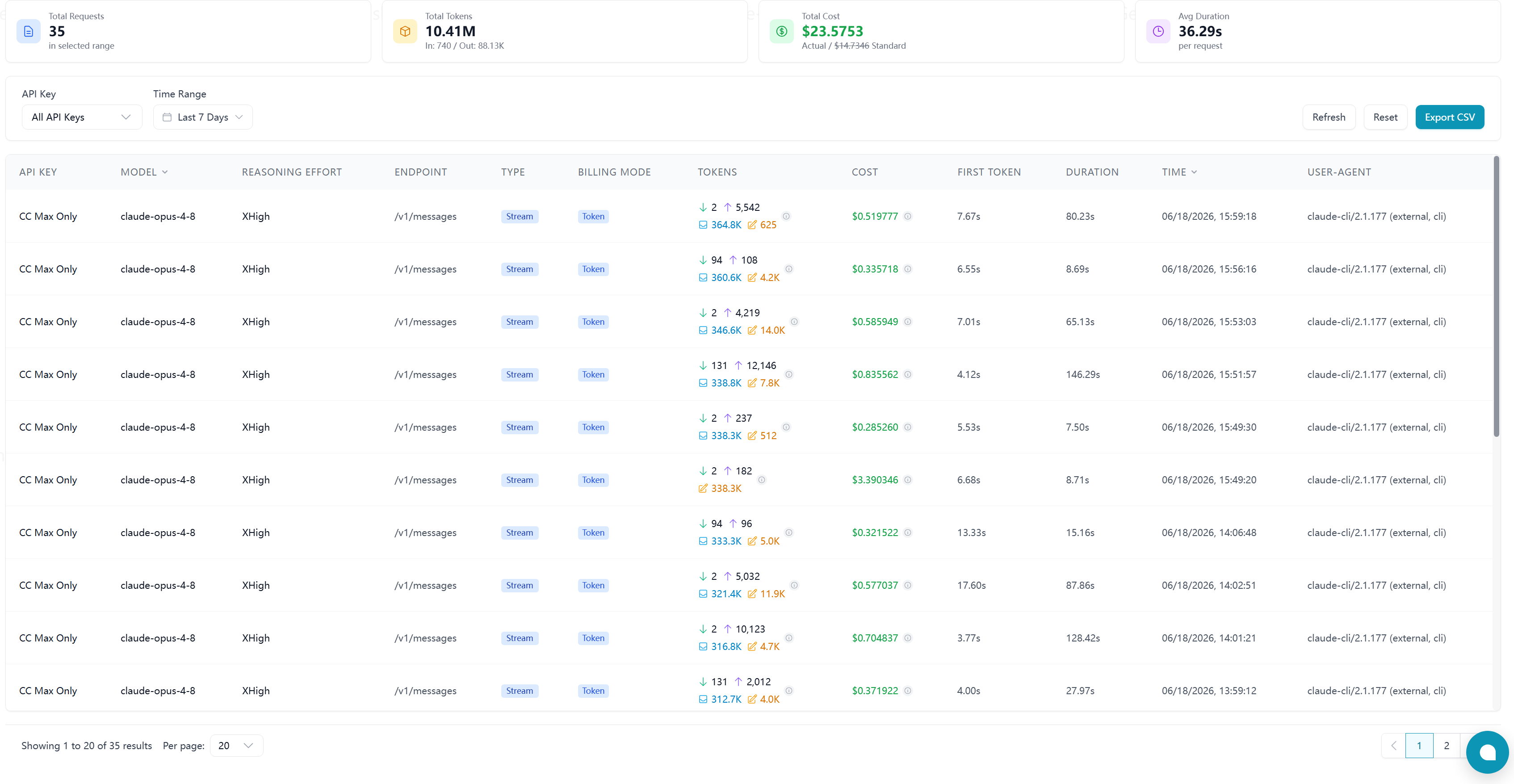
Task: Click the Reset filters button
Action: [1385, 117]
